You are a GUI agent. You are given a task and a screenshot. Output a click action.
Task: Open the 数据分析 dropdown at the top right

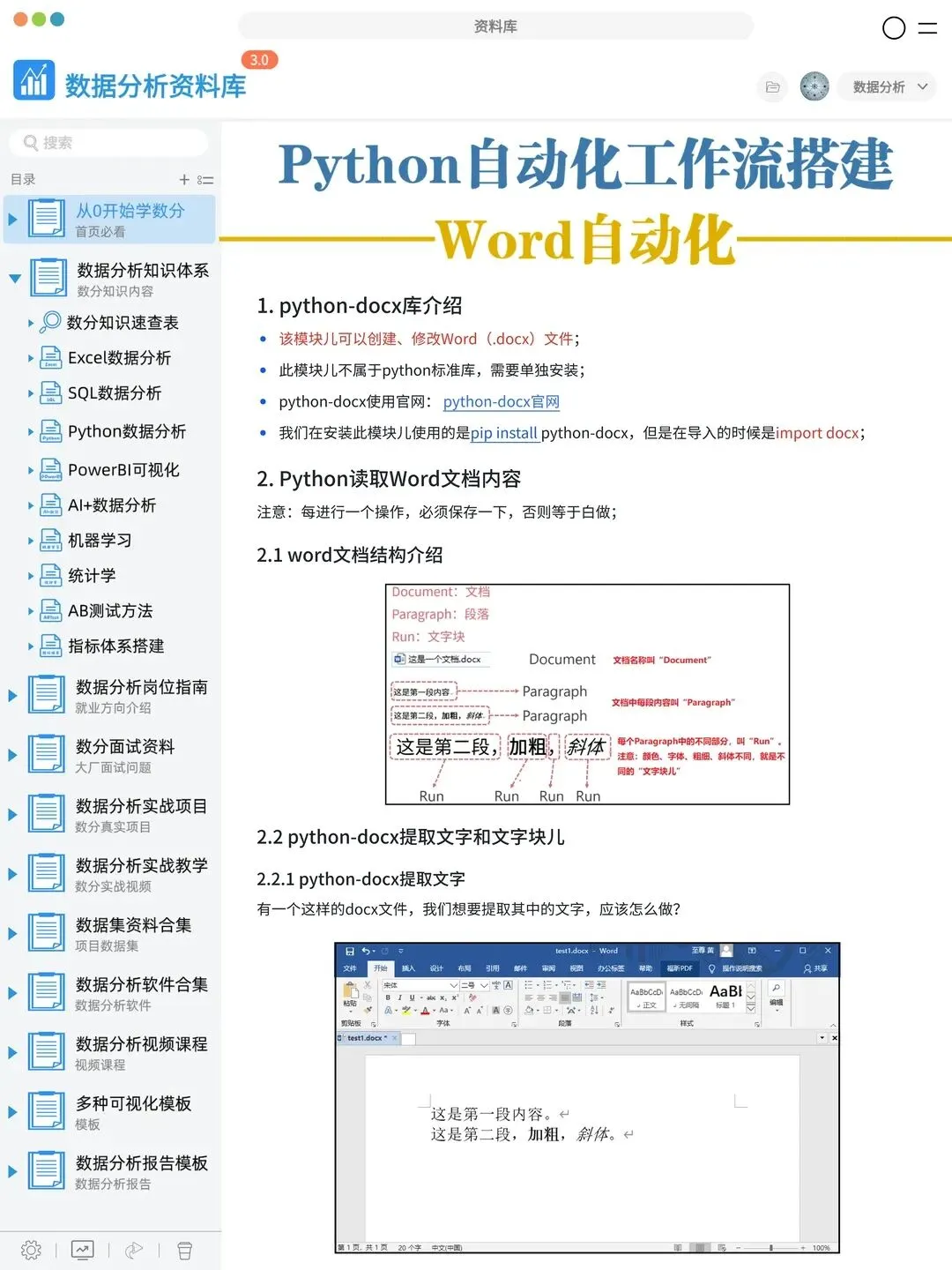pos(888,86)
